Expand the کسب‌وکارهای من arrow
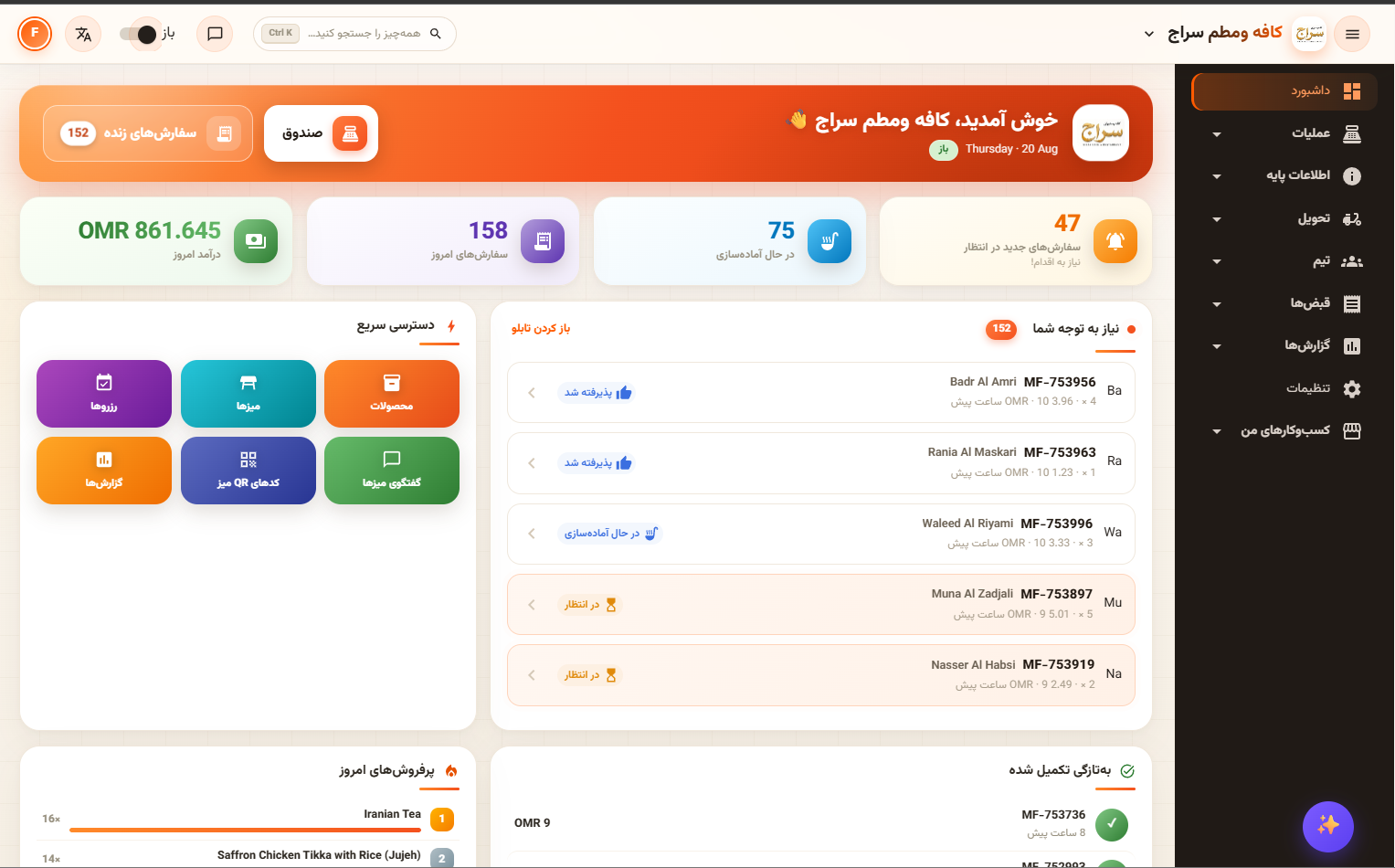1395x868 pixels. point(1216,431)
